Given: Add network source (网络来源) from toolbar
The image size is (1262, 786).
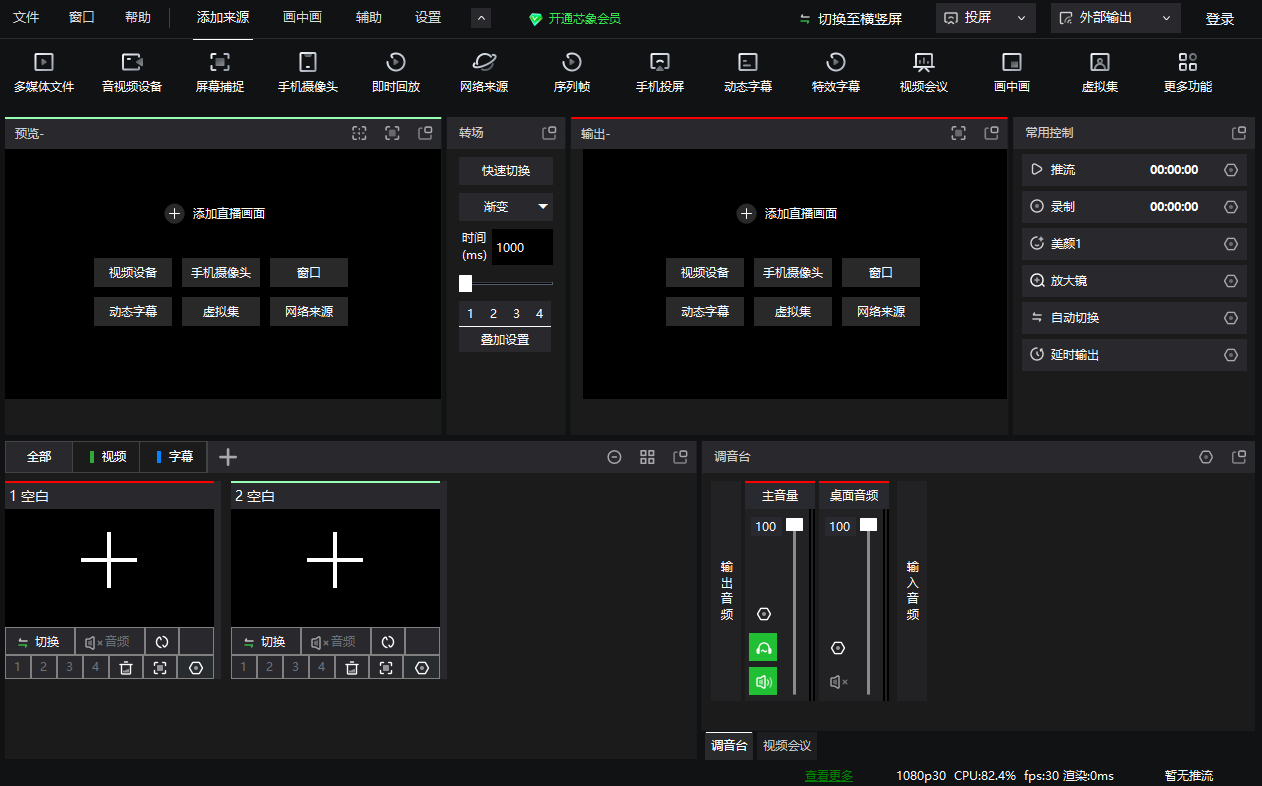Looking at the screenshot, I should pyautogui.click(x=484, y=73).
